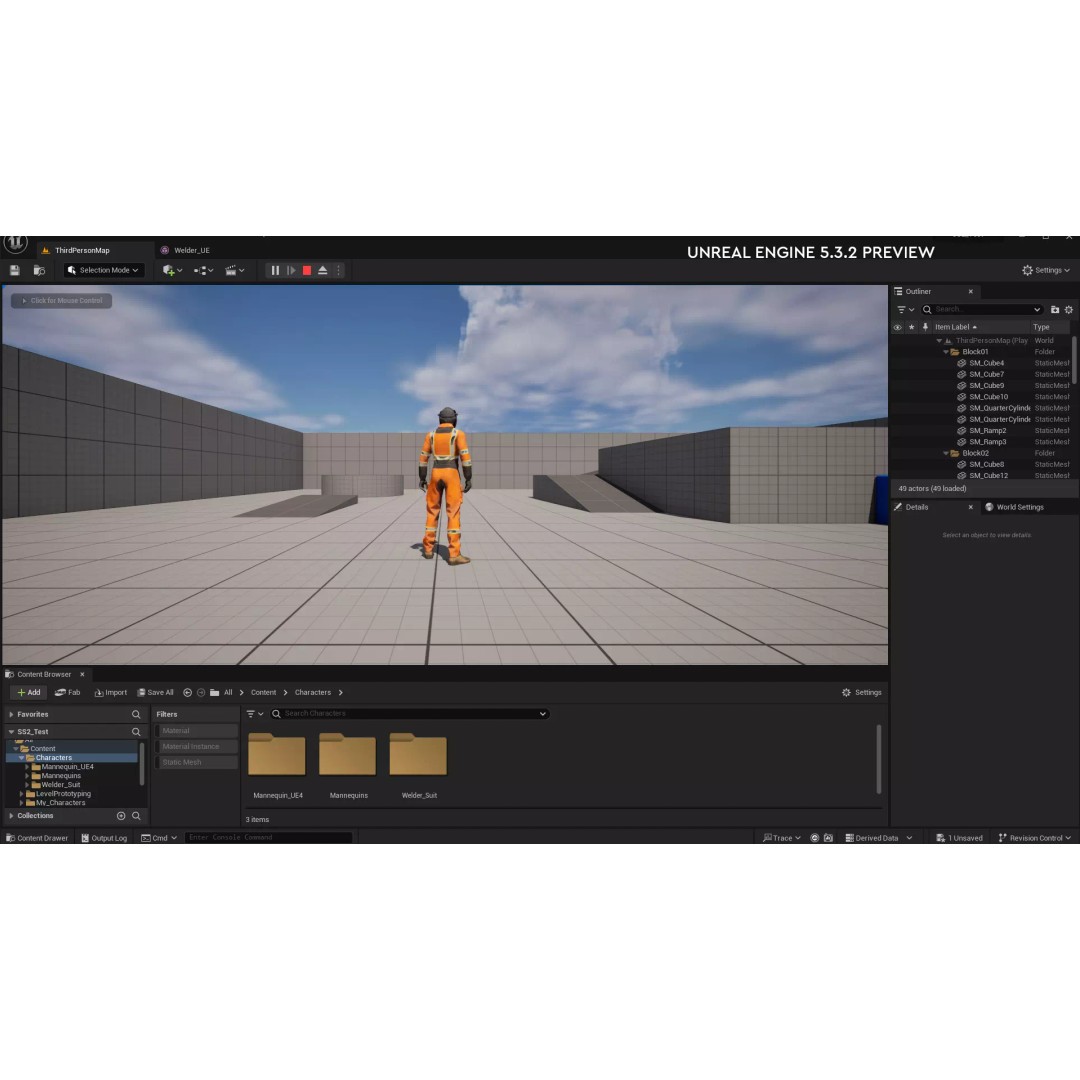1080x1080 pixels.
Task: Collapse the SS2_Test section
Action: coord(11,732)
